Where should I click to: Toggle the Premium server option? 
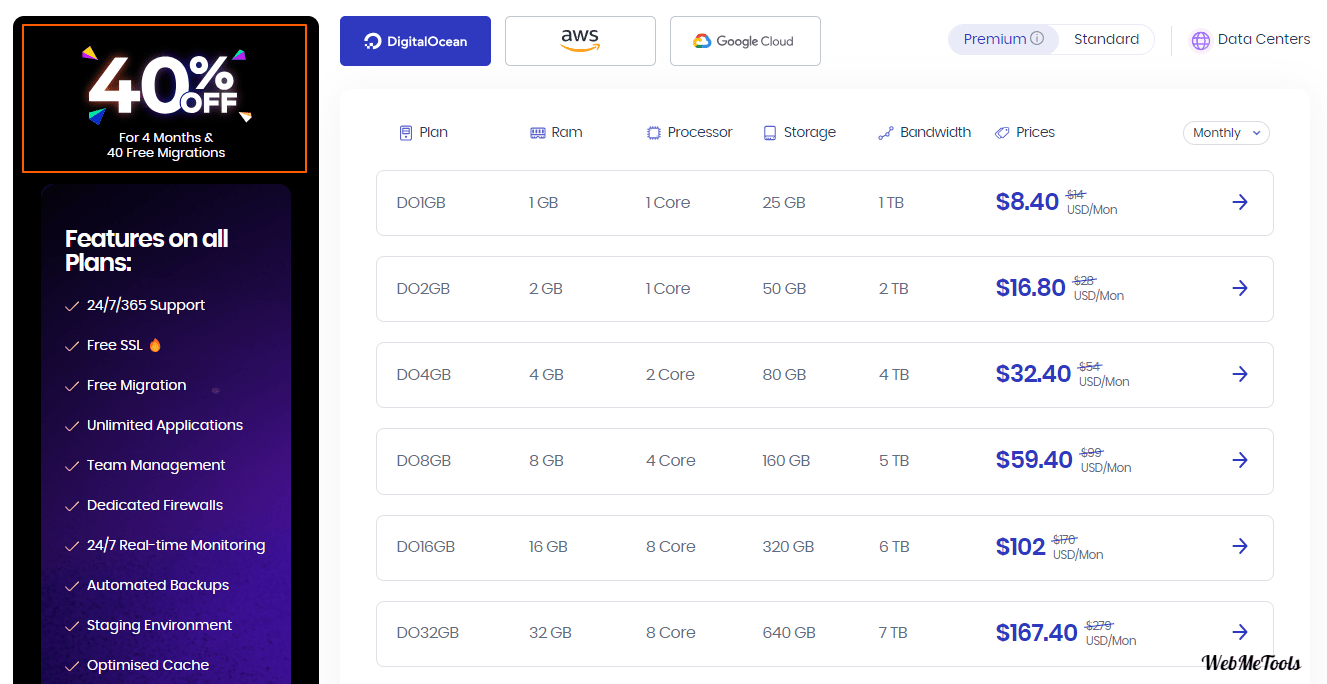pos(1003,39)
